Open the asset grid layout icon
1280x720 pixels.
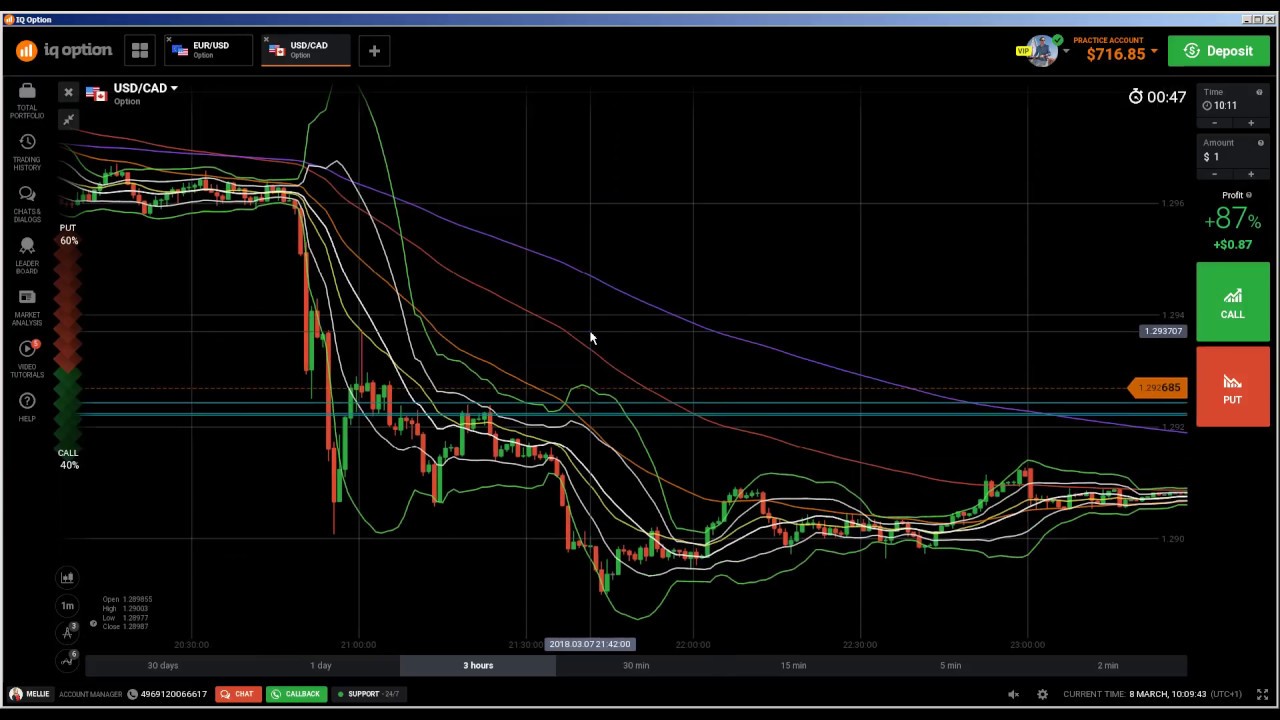point(139,50)
